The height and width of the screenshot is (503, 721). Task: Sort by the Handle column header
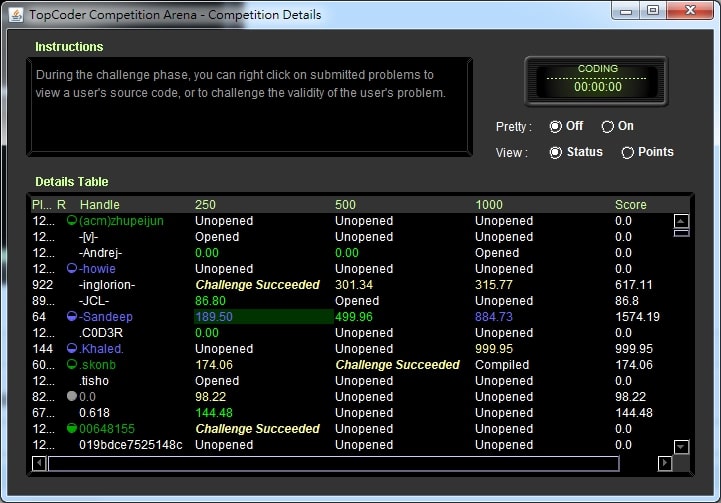coord(100,205)
